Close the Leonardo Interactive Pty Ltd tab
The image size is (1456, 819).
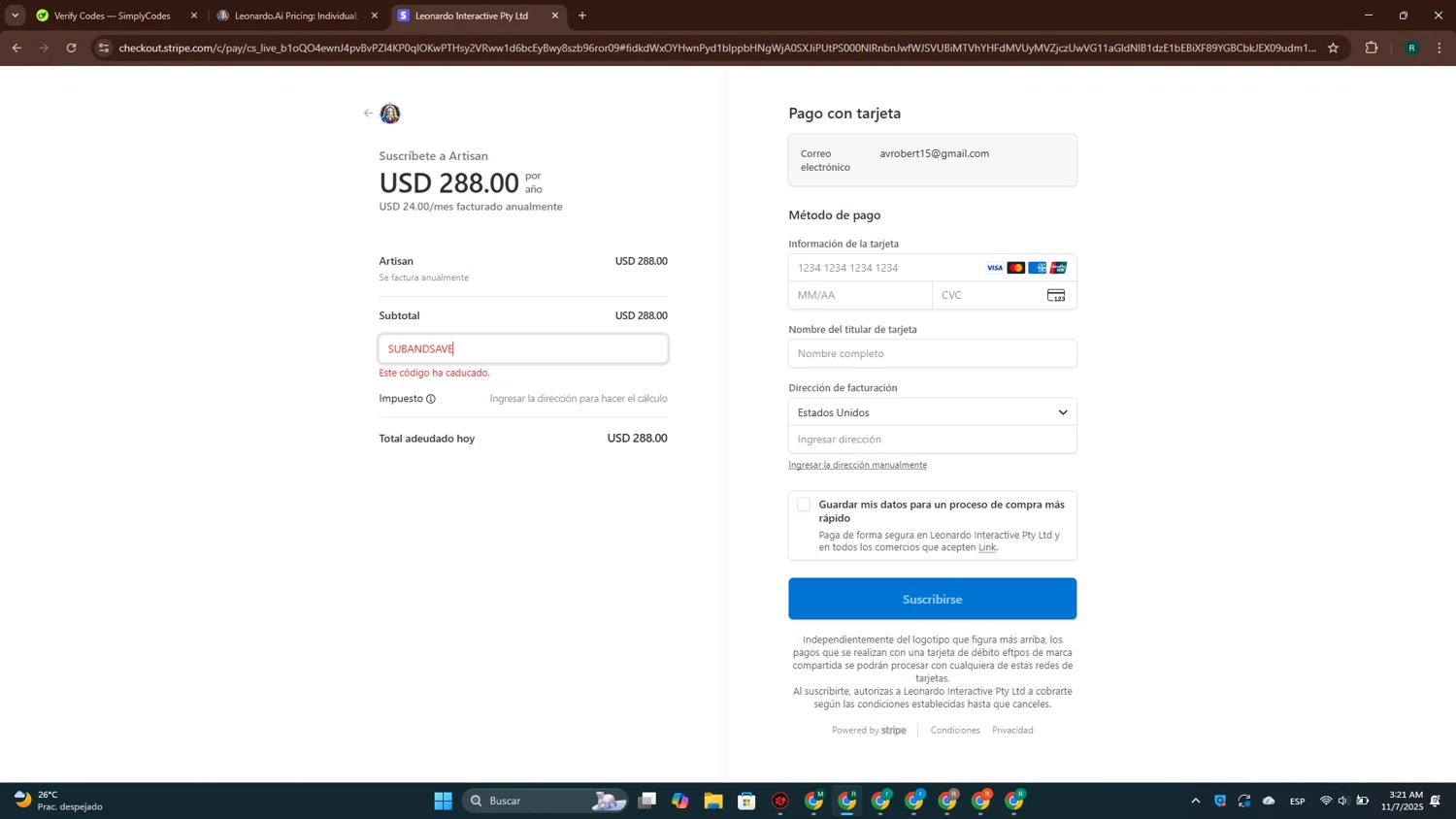[555, 16]
